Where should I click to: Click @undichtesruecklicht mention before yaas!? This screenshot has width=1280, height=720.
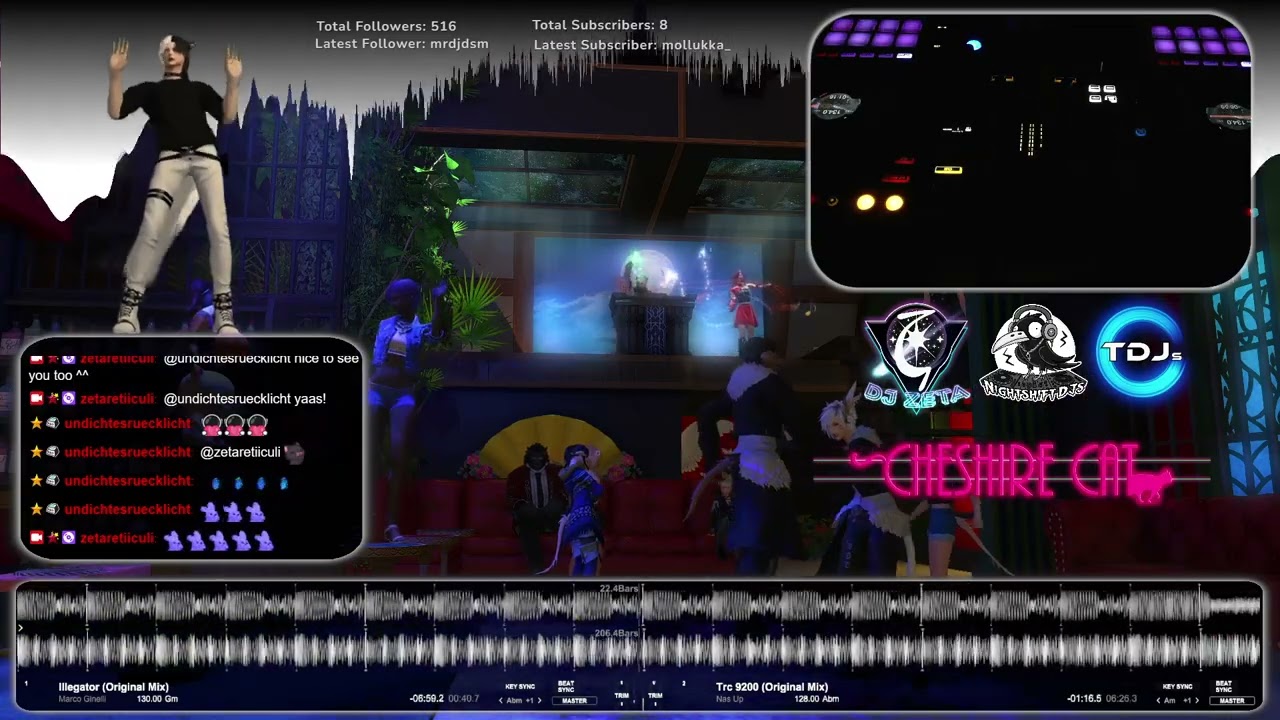tap(226, 399)
